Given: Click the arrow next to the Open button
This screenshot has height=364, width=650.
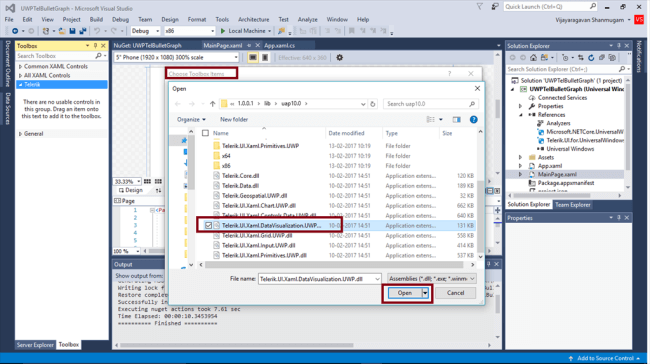Looking at the screenshot, I should 425,293.
